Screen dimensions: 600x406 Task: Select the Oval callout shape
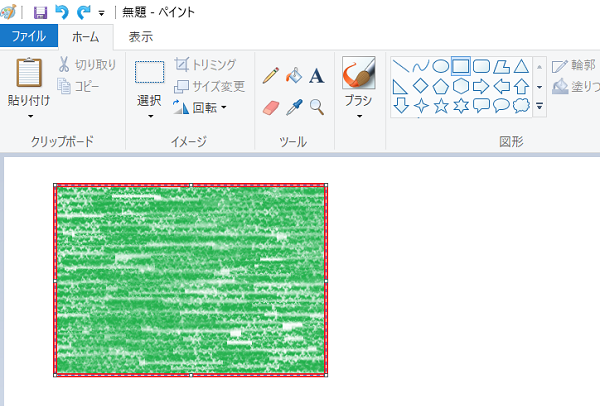point(501,105)
